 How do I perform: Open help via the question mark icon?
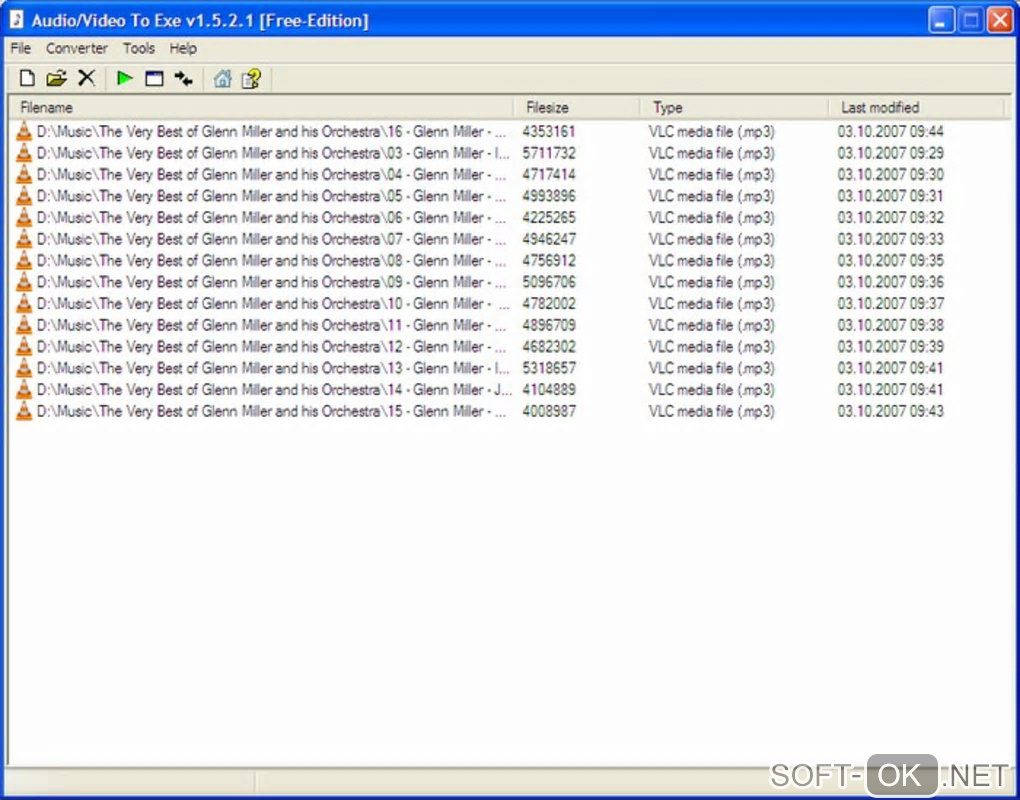click(x=252, y=79)
